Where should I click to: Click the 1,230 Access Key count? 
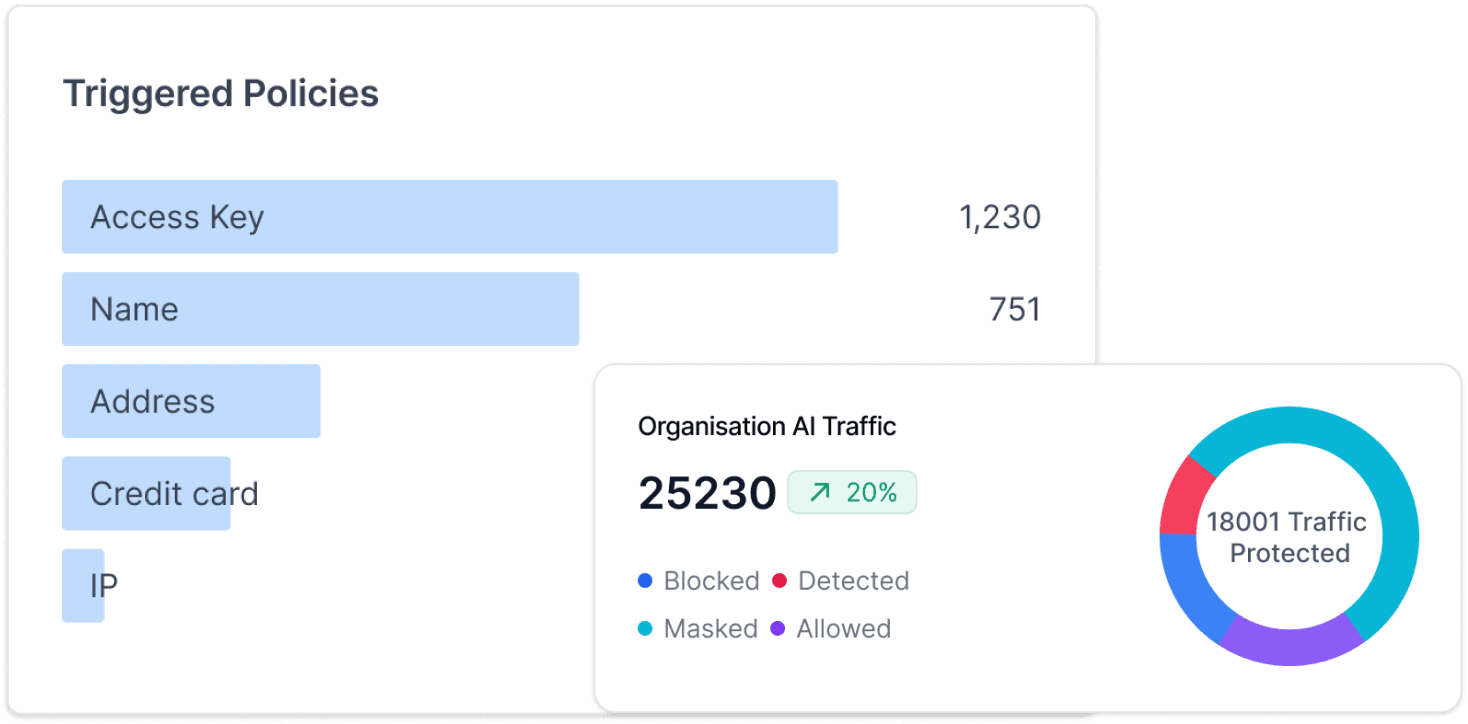tap(1000, 217)
